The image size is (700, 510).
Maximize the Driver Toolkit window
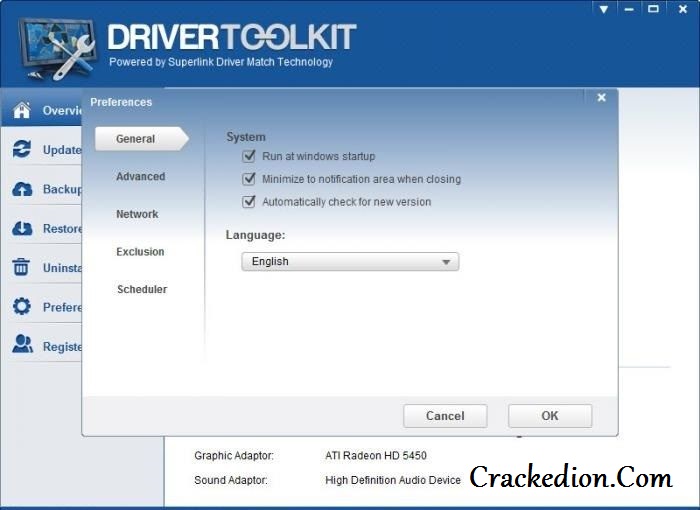[x=654, y=9]
